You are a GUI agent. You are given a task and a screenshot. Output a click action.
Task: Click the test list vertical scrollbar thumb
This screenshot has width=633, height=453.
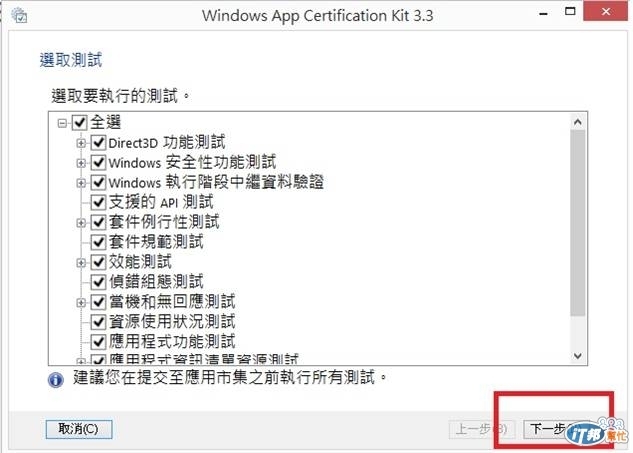(x=578, y=223)
